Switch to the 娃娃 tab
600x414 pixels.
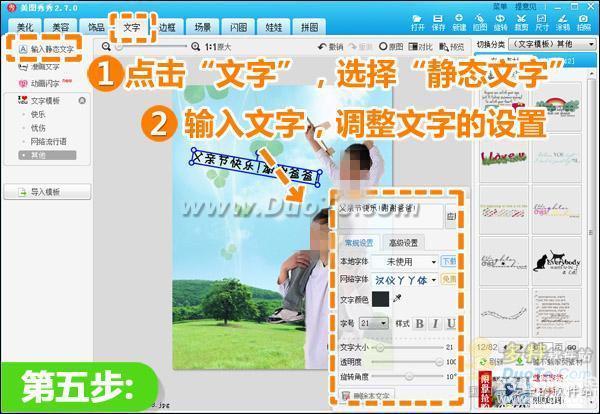274,27
